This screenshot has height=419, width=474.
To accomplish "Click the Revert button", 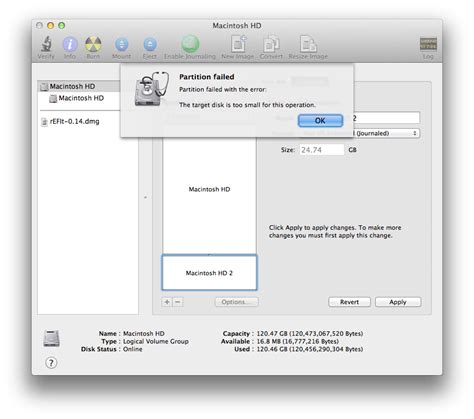I will click(x=349, y=302).
